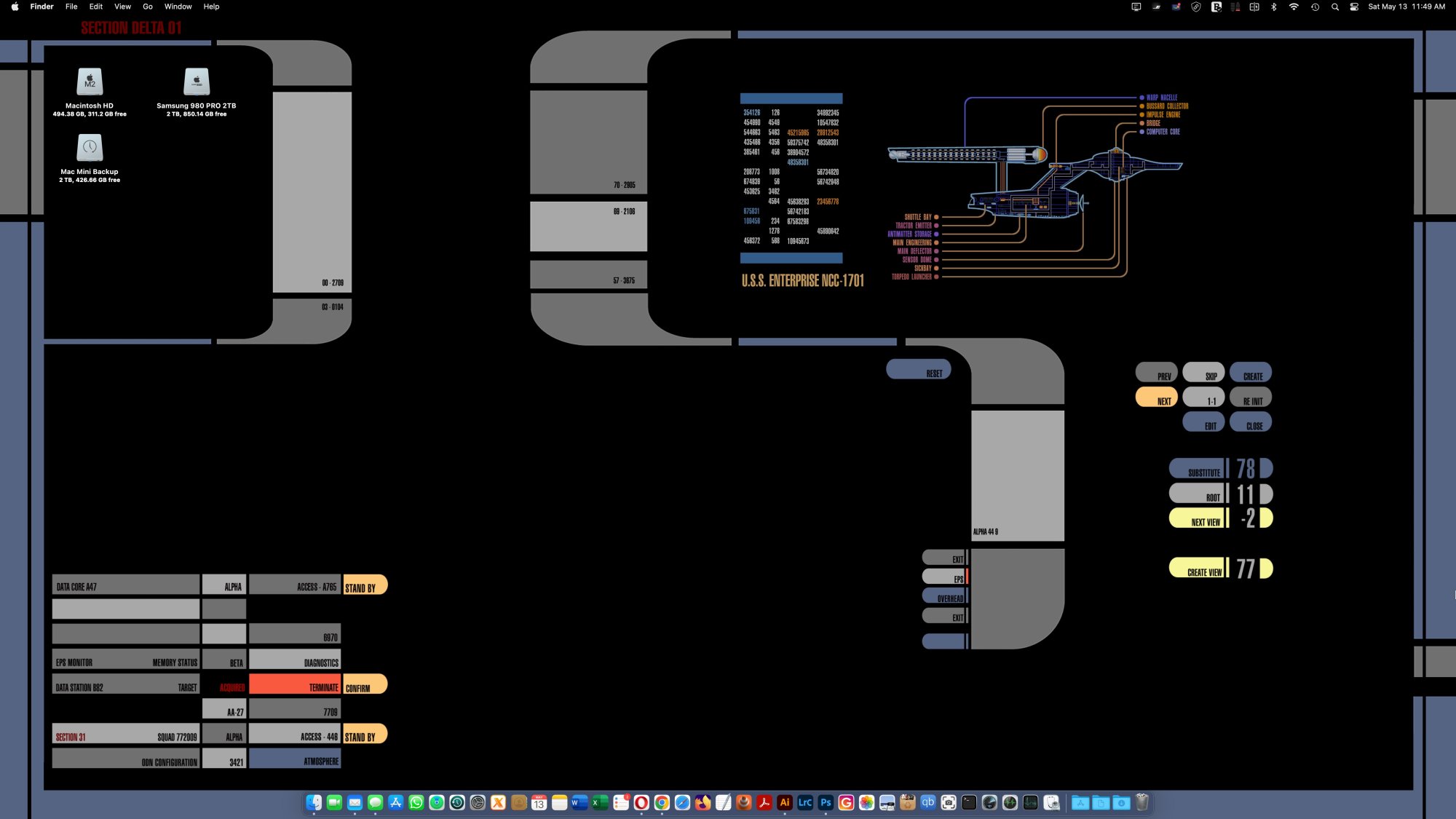Open Time Machine menu bar status icon
This screenshot has width=1456, height=819.
click(1315, 7)
